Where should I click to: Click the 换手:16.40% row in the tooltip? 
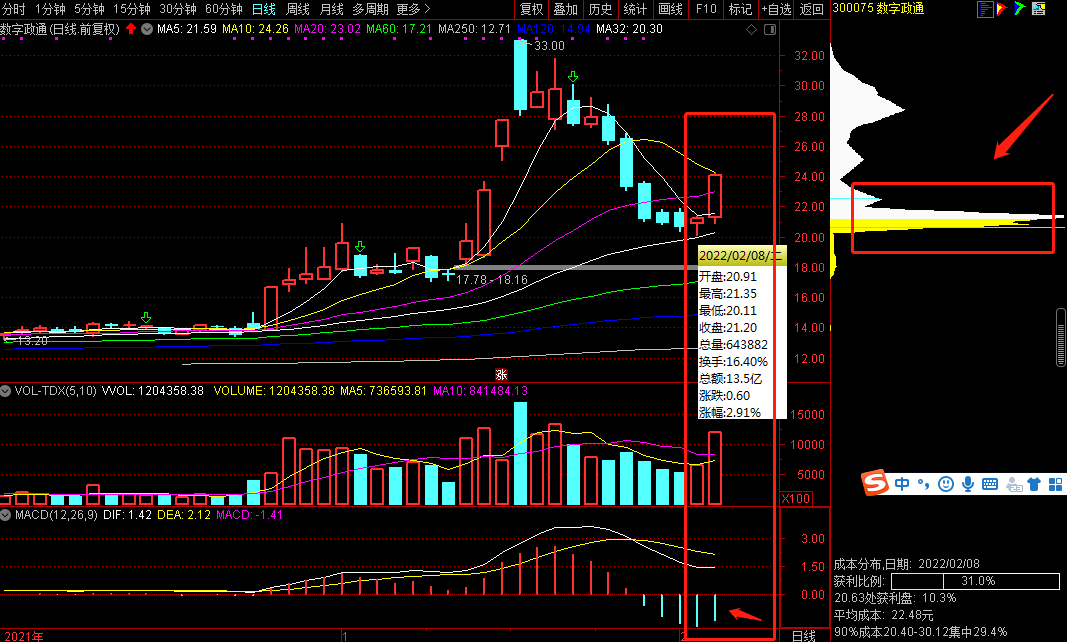click(x=734, y=362)
